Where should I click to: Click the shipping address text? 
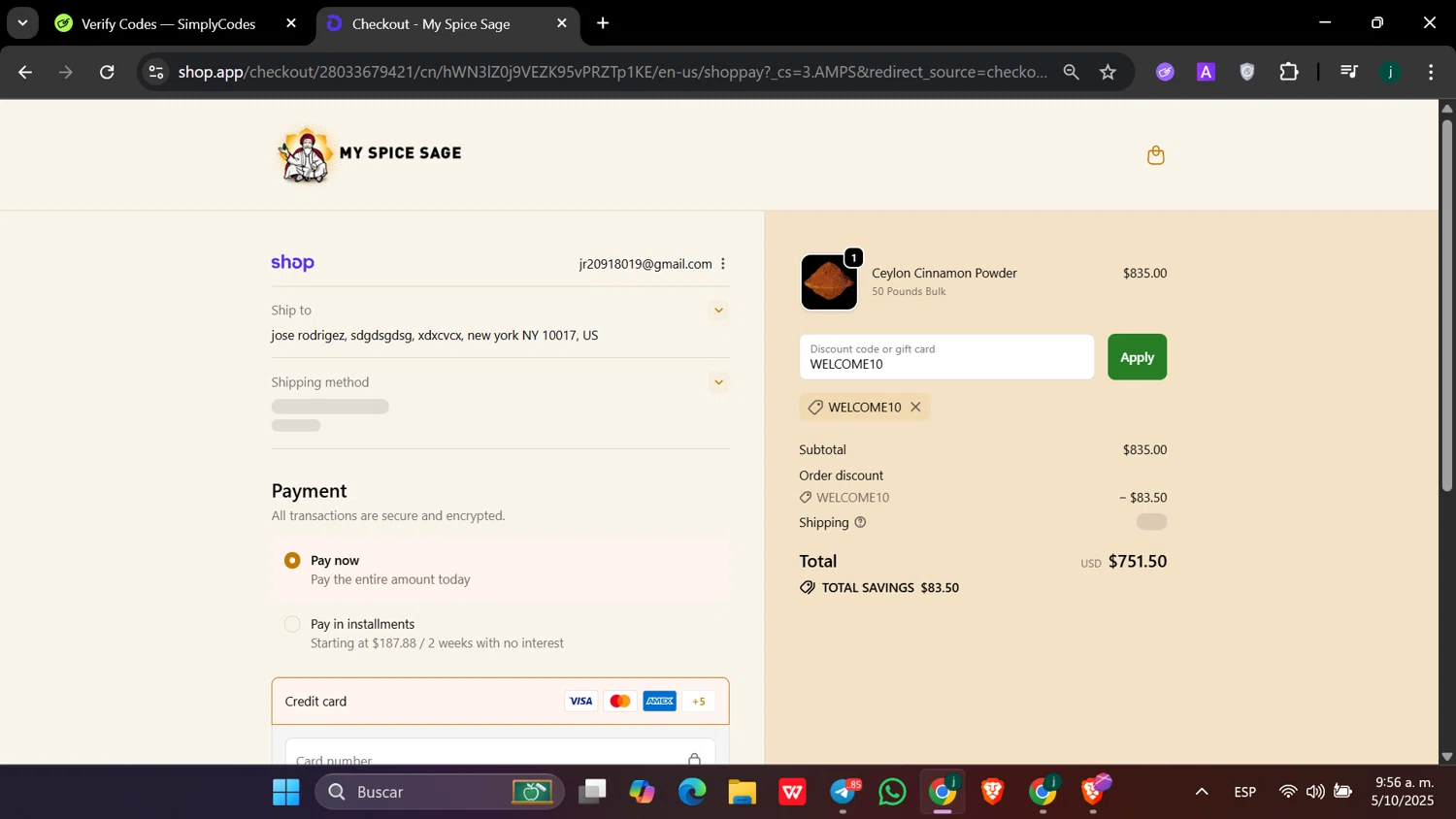point(434,336)
